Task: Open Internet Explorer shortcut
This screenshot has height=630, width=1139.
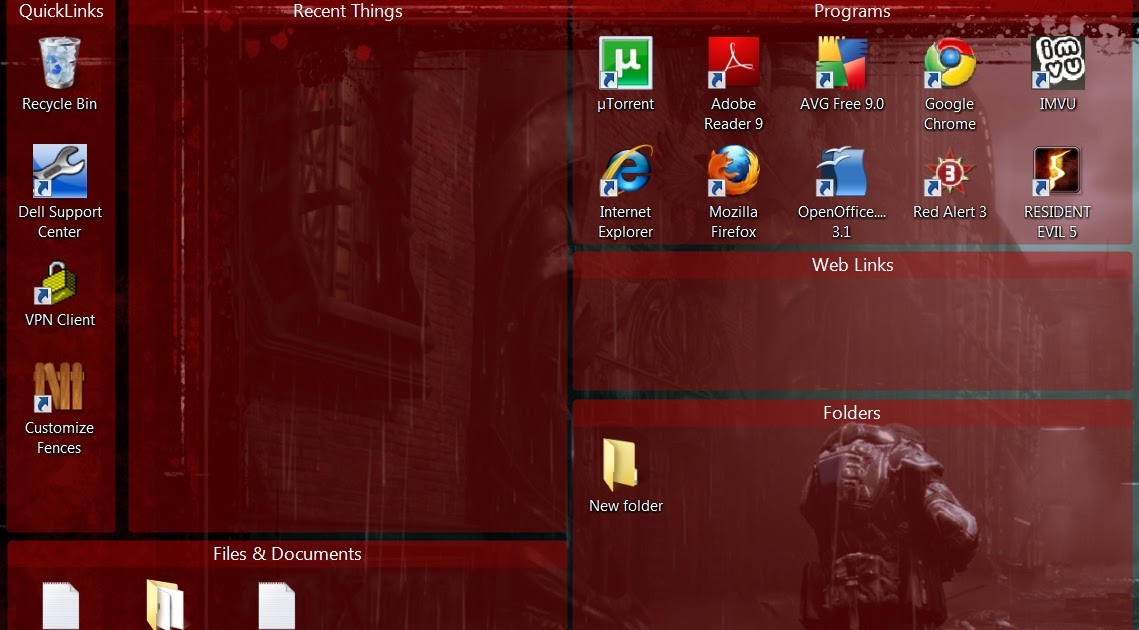Action: (625, 171)
